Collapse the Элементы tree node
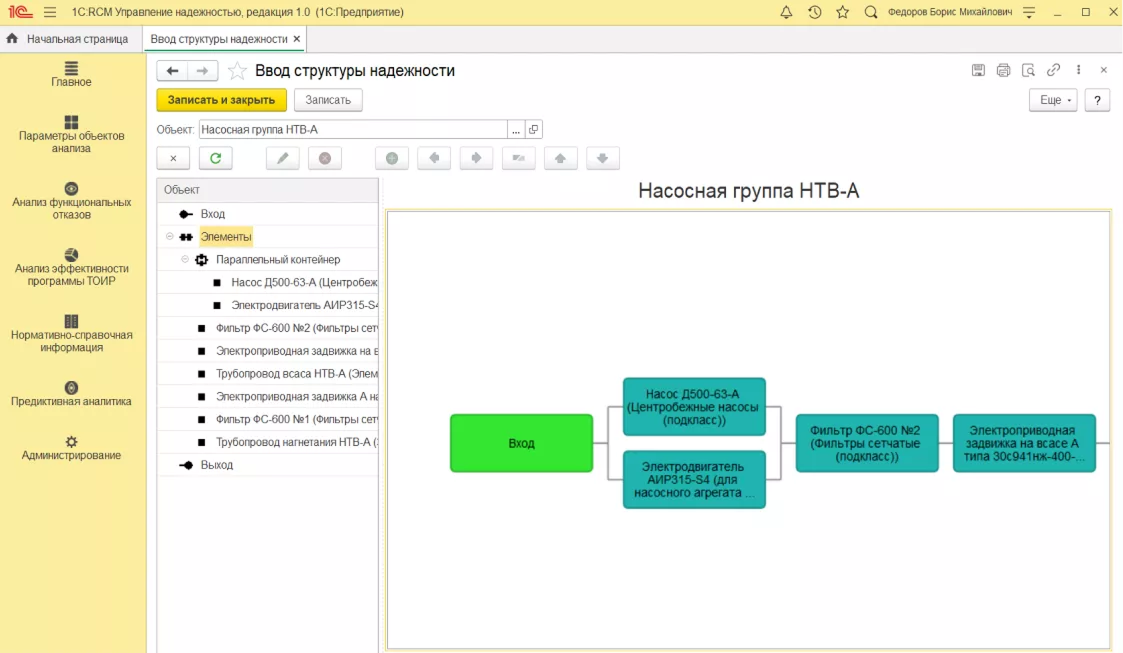 (x=170, y=236)
